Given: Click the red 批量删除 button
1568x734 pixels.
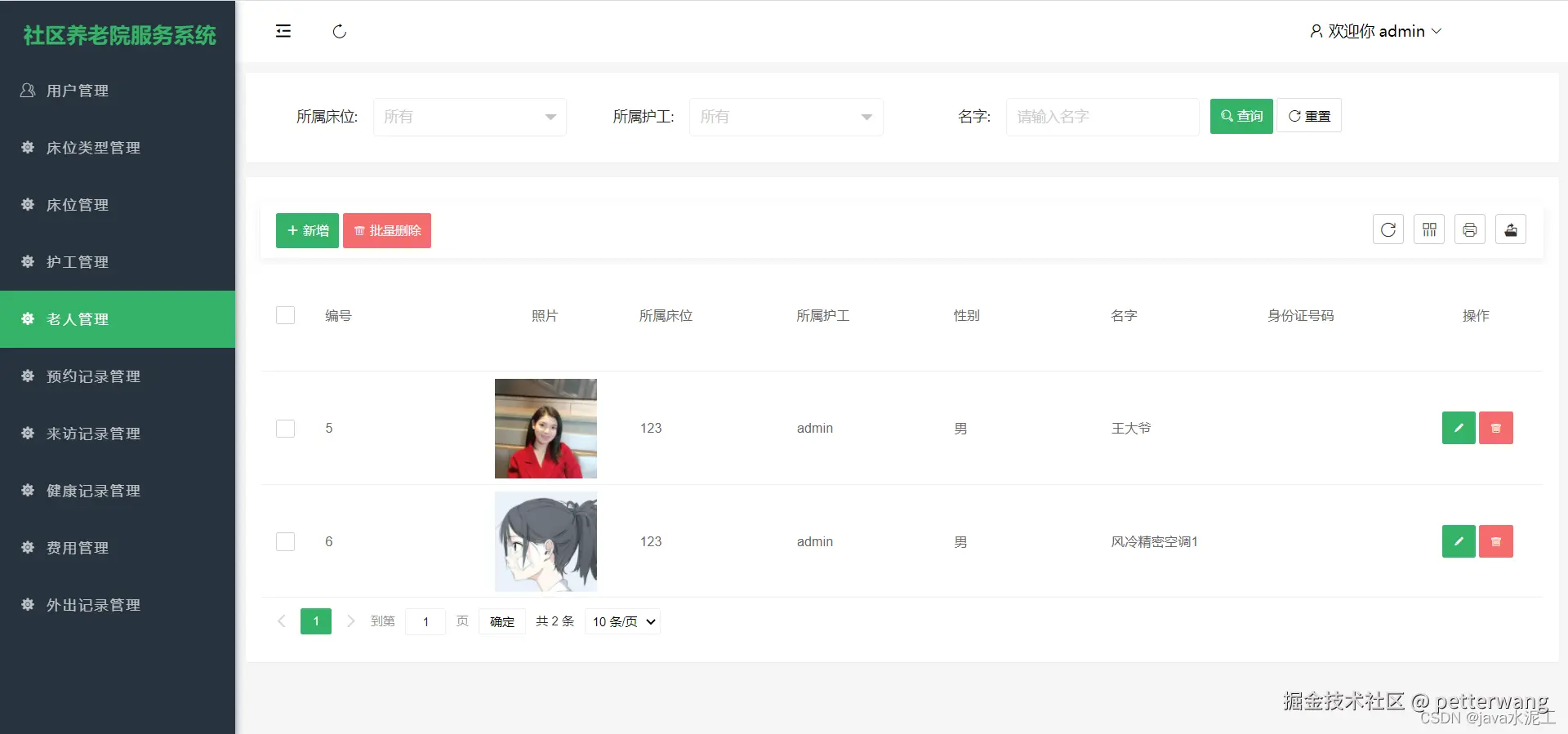Looking at the screenshot, I should pos(387,230).
